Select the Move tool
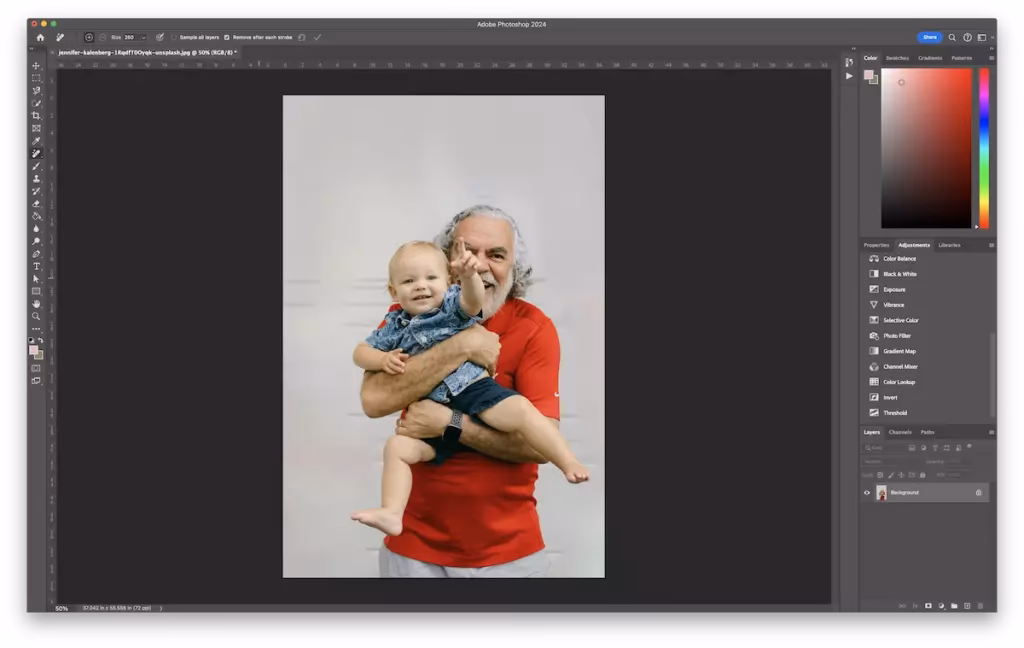Viewport: 1024px width, 648px height. 36,66
